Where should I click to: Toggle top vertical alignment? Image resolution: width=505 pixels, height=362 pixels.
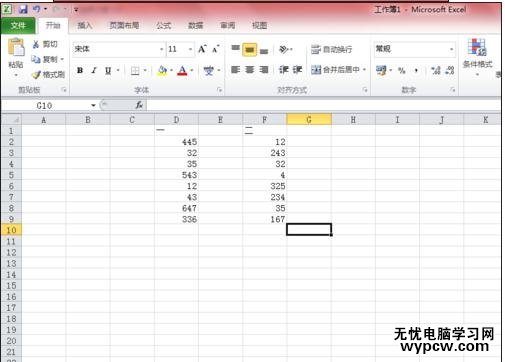[x=236, y=49]
